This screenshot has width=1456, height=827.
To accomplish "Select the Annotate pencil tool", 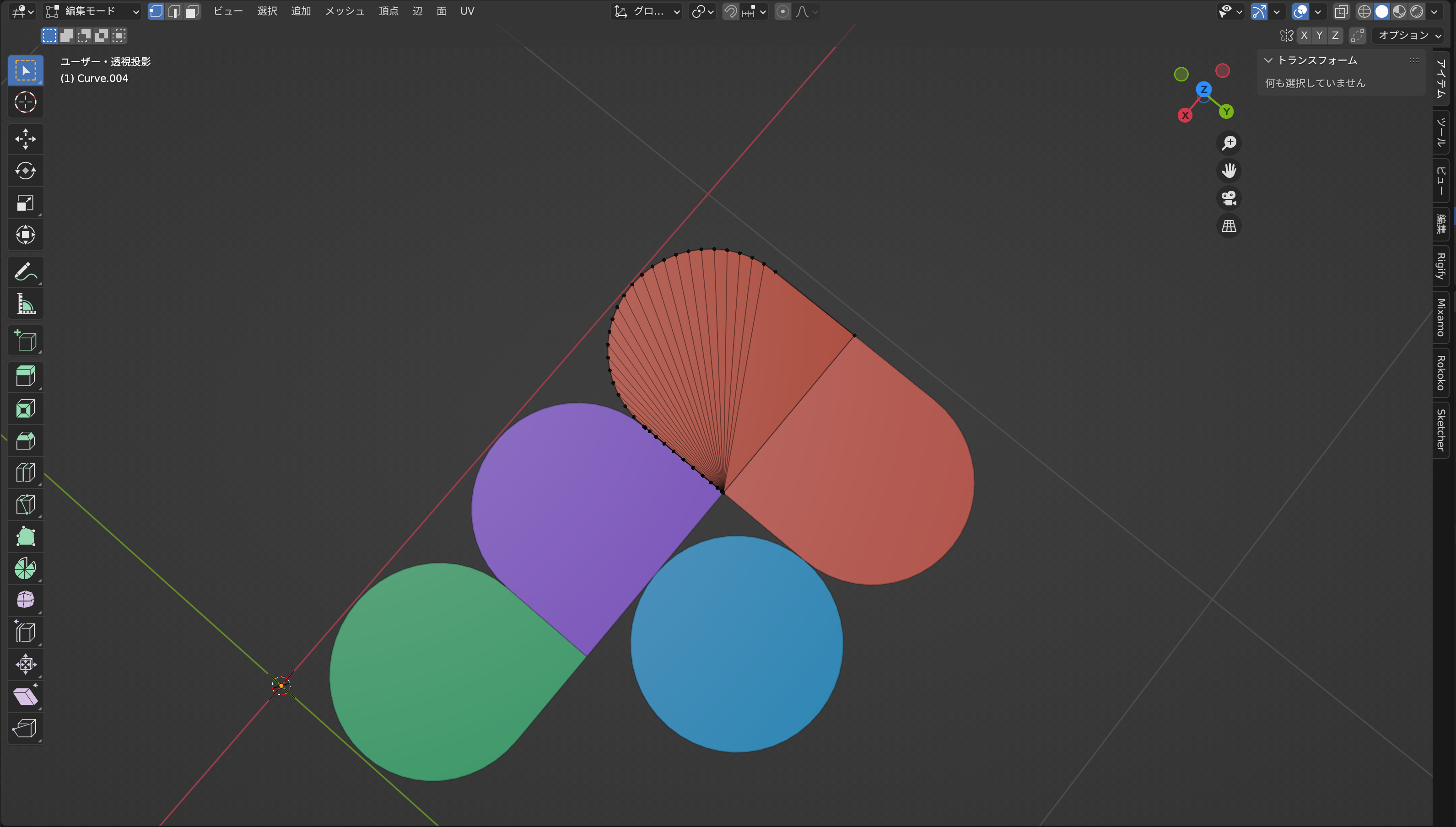I will pyautogui.click(x=26, y=272).
